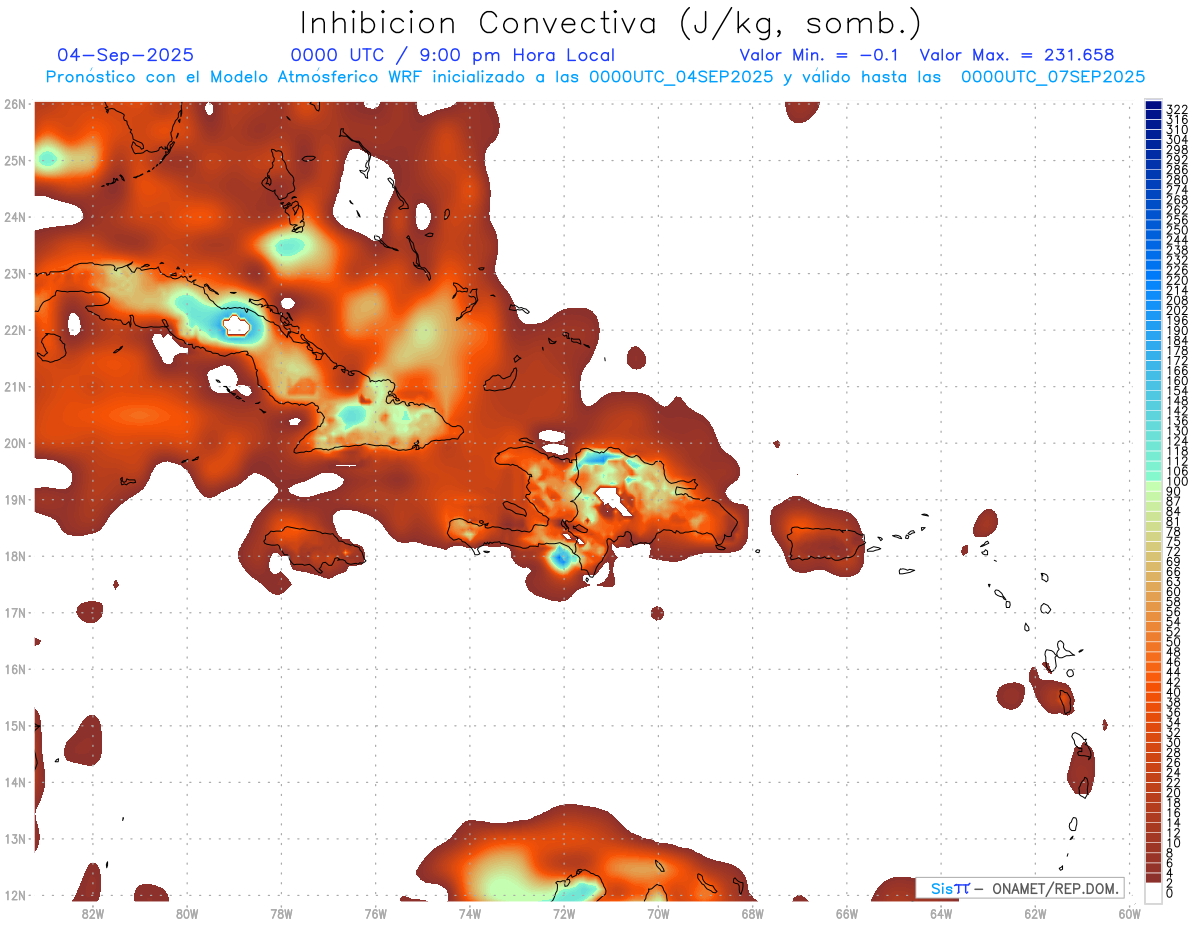This screenshot has height=927, width=1200.
Task: Pick the orange 50 level on colorbar
Action: click(x=1153, y=641)
